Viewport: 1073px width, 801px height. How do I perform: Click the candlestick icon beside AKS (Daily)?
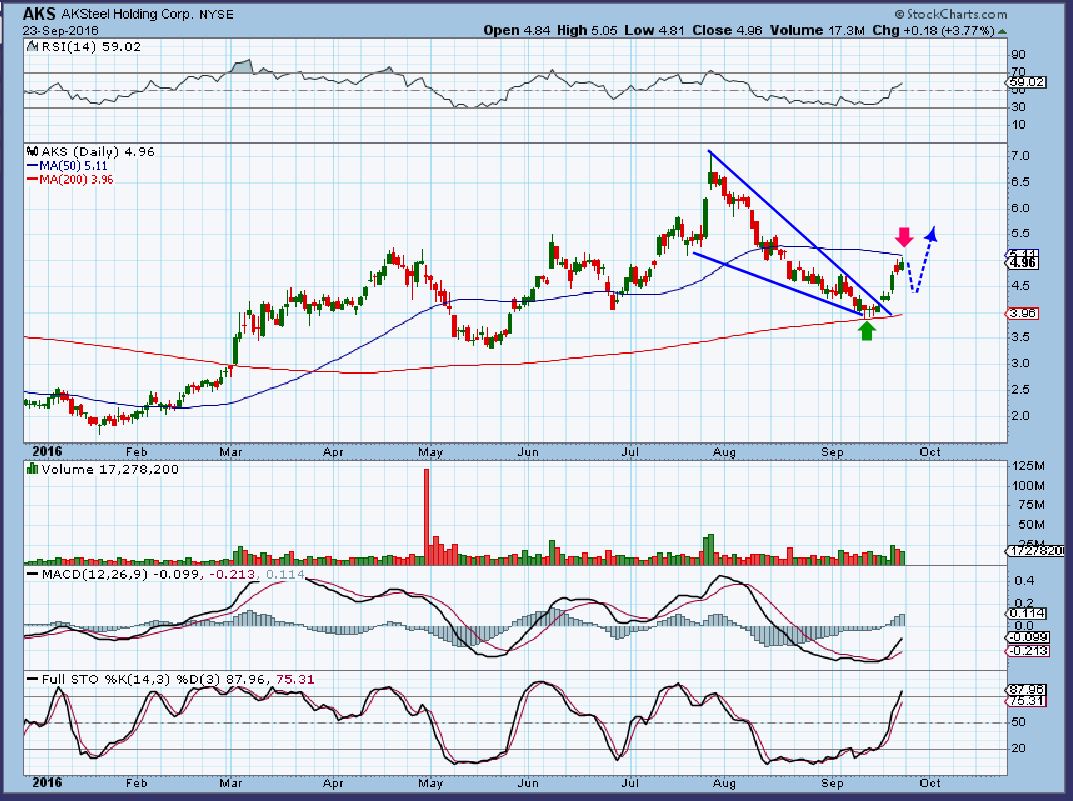(x=33, y=151)
